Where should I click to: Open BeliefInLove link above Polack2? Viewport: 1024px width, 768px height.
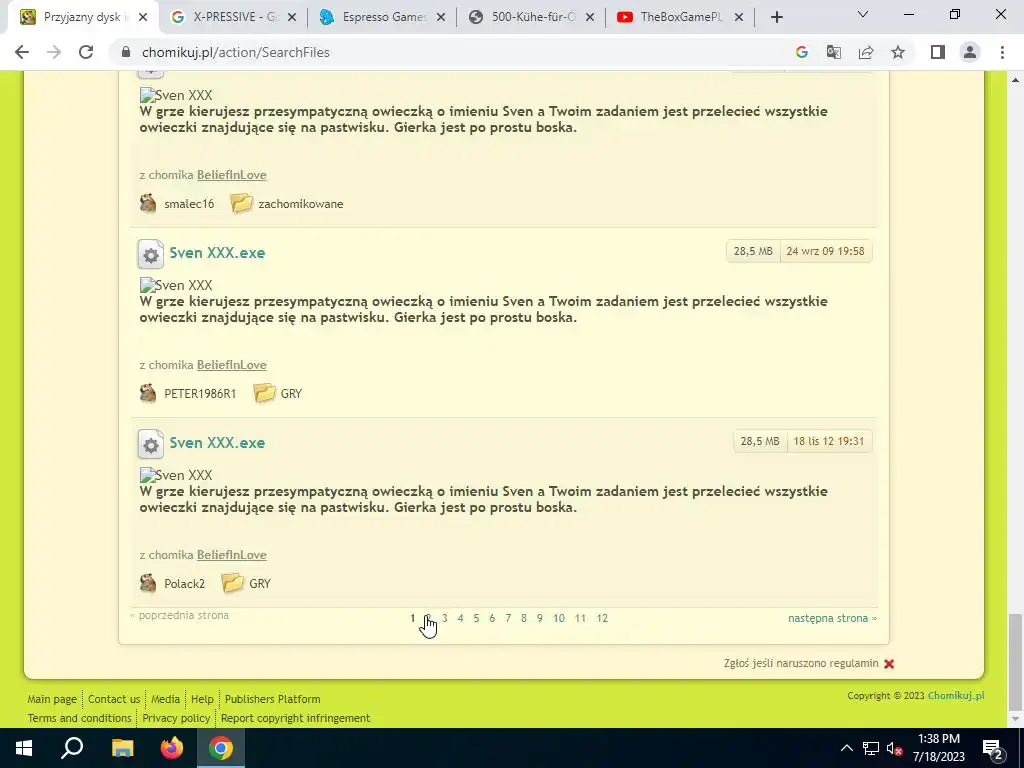coord(232,555)
